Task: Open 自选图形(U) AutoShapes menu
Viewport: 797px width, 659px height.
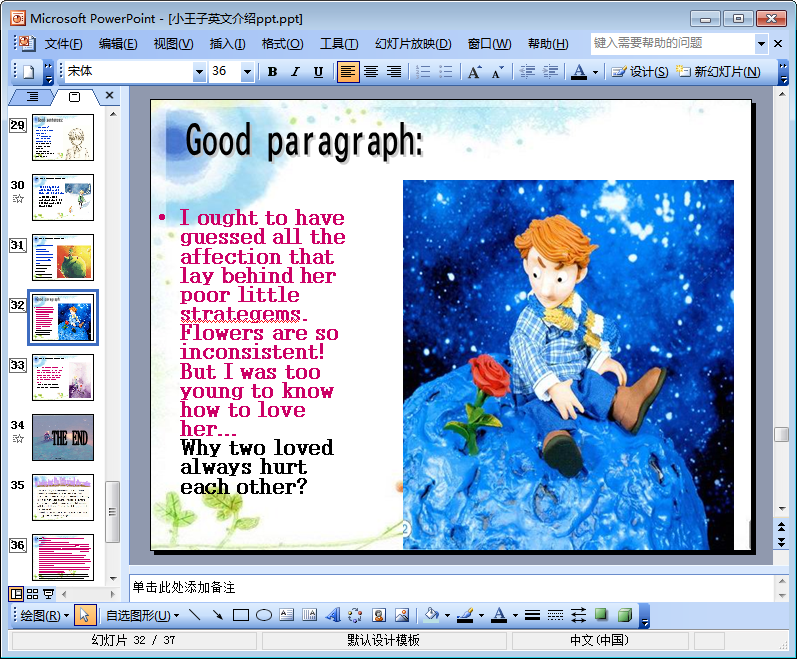Action: click(142, 616)
